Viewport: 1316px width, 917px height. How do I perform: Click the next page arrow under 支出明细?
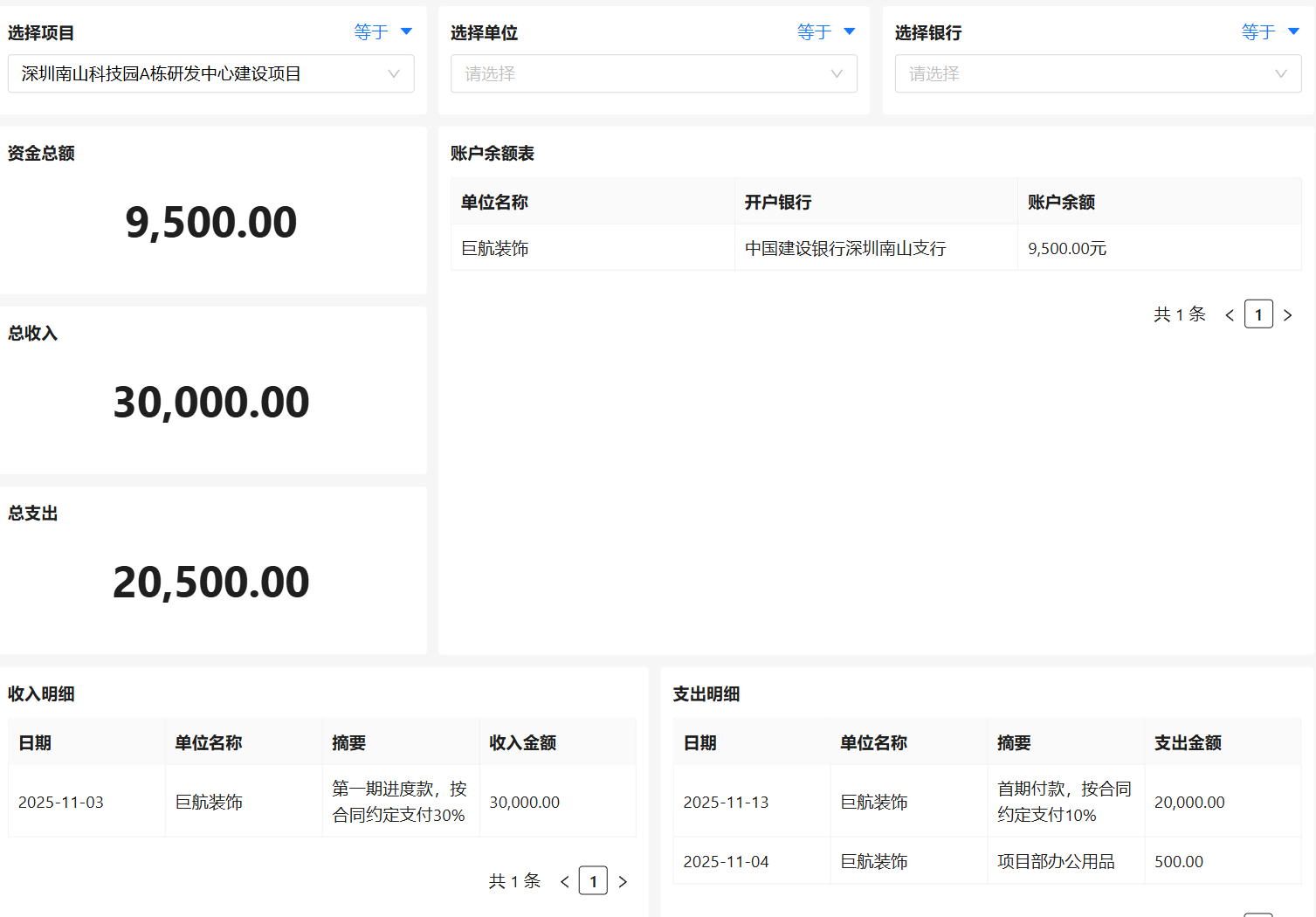1288,913
